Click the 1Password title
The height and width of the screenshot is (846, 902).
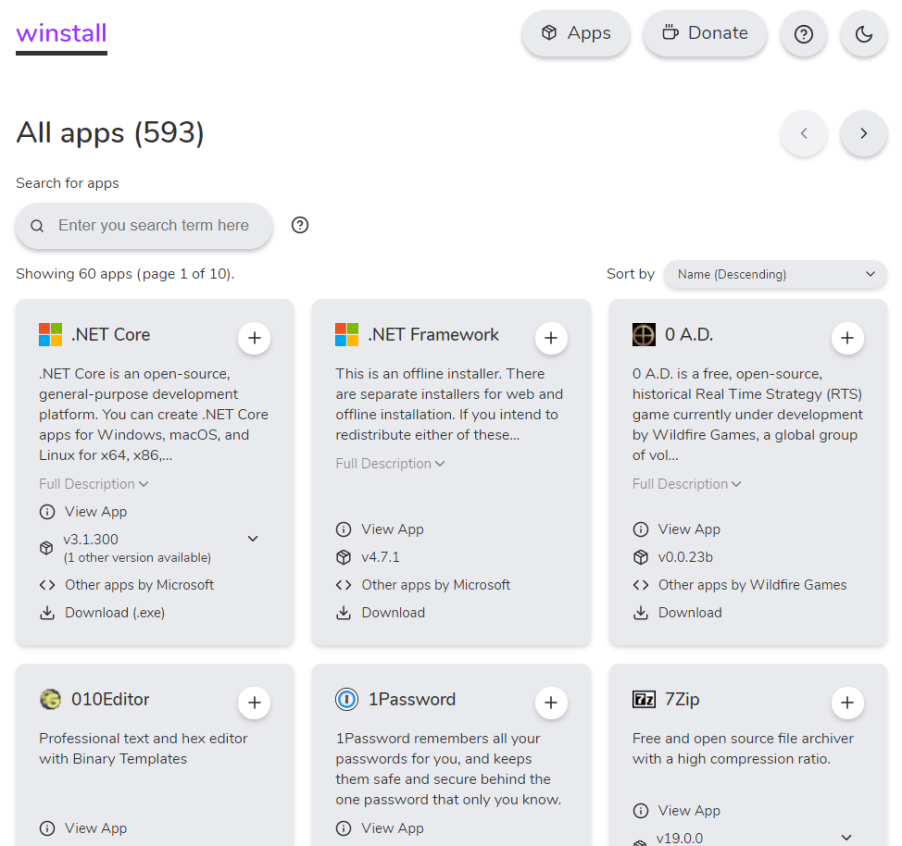tap(412, 699)
